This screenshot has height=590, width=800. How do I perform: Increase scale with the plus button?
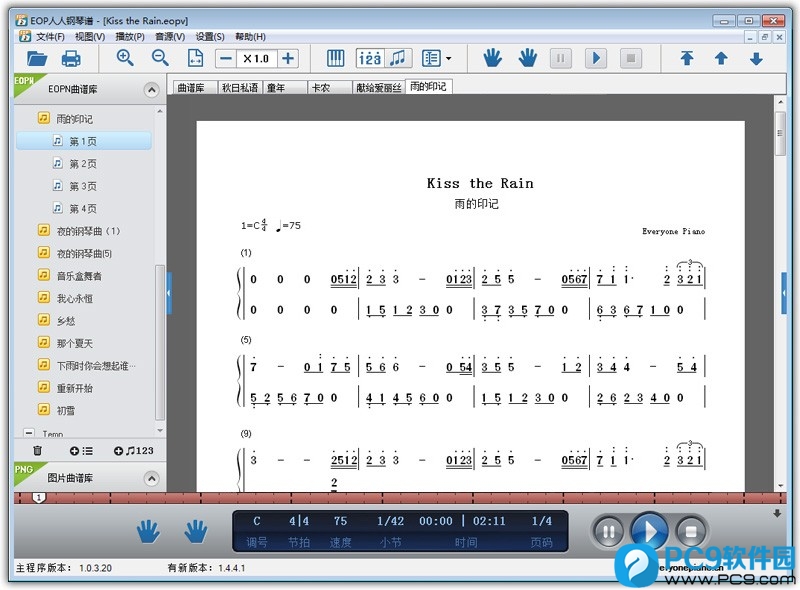click(x=288, y=58)
